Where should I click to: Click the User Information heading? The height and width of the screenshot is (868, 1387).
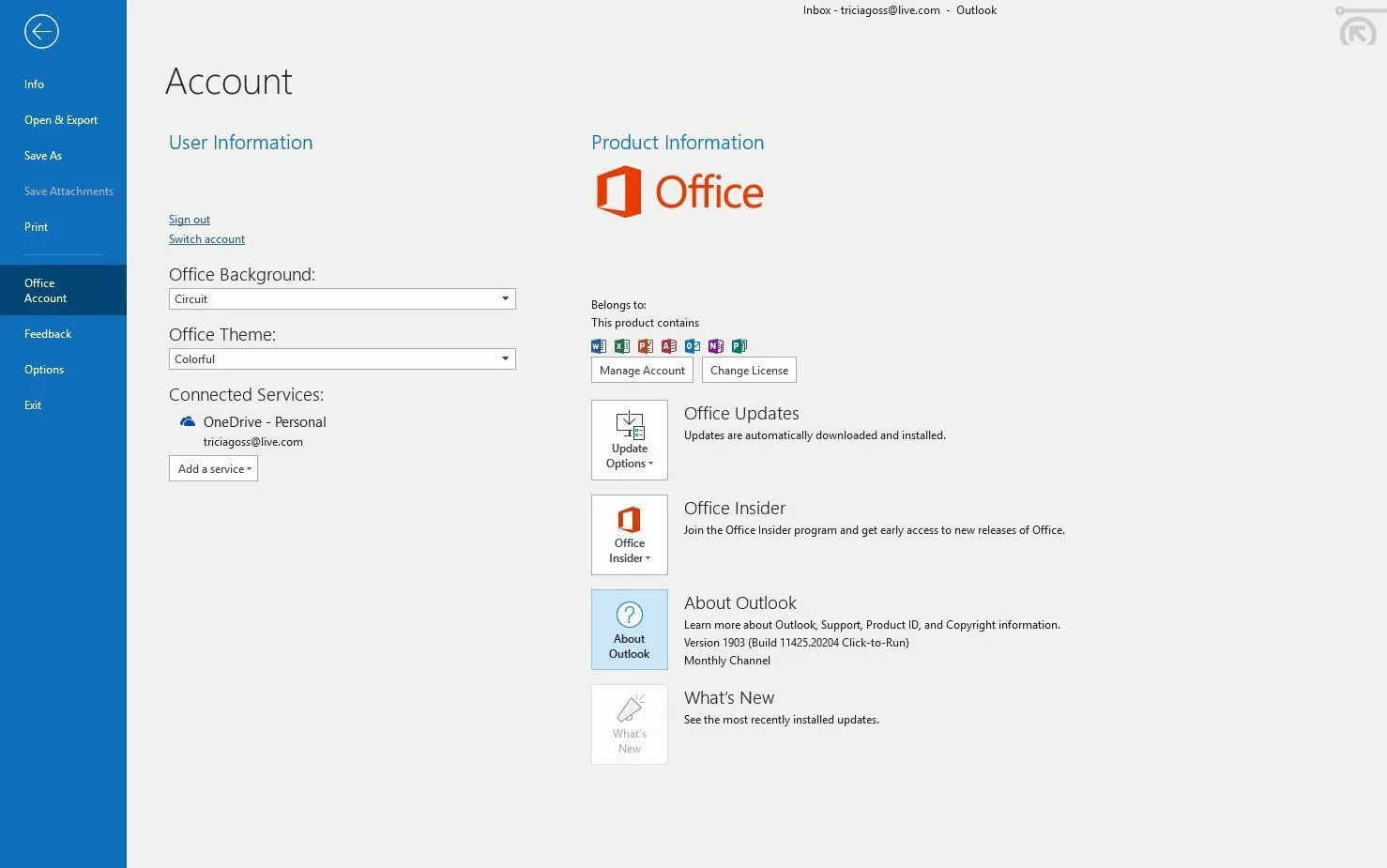(241, 143)
